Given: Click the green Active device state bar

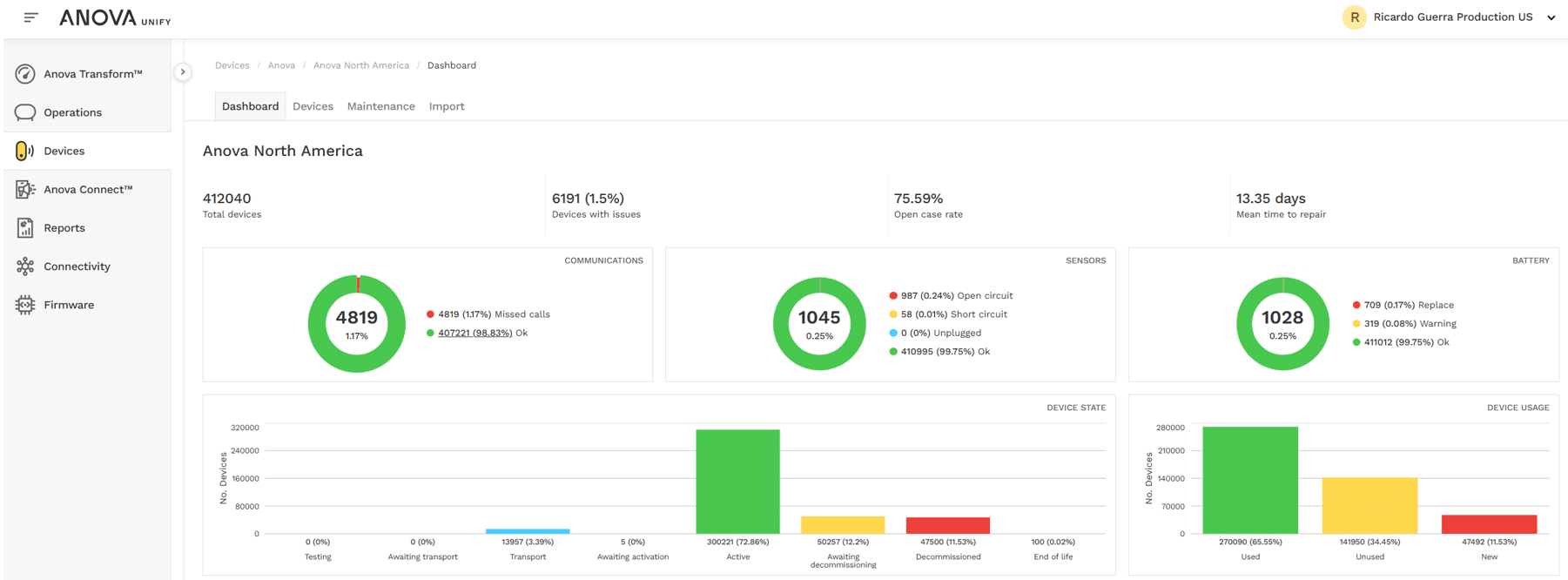Looking at the screenshot, I should click(x=737, y=482).
